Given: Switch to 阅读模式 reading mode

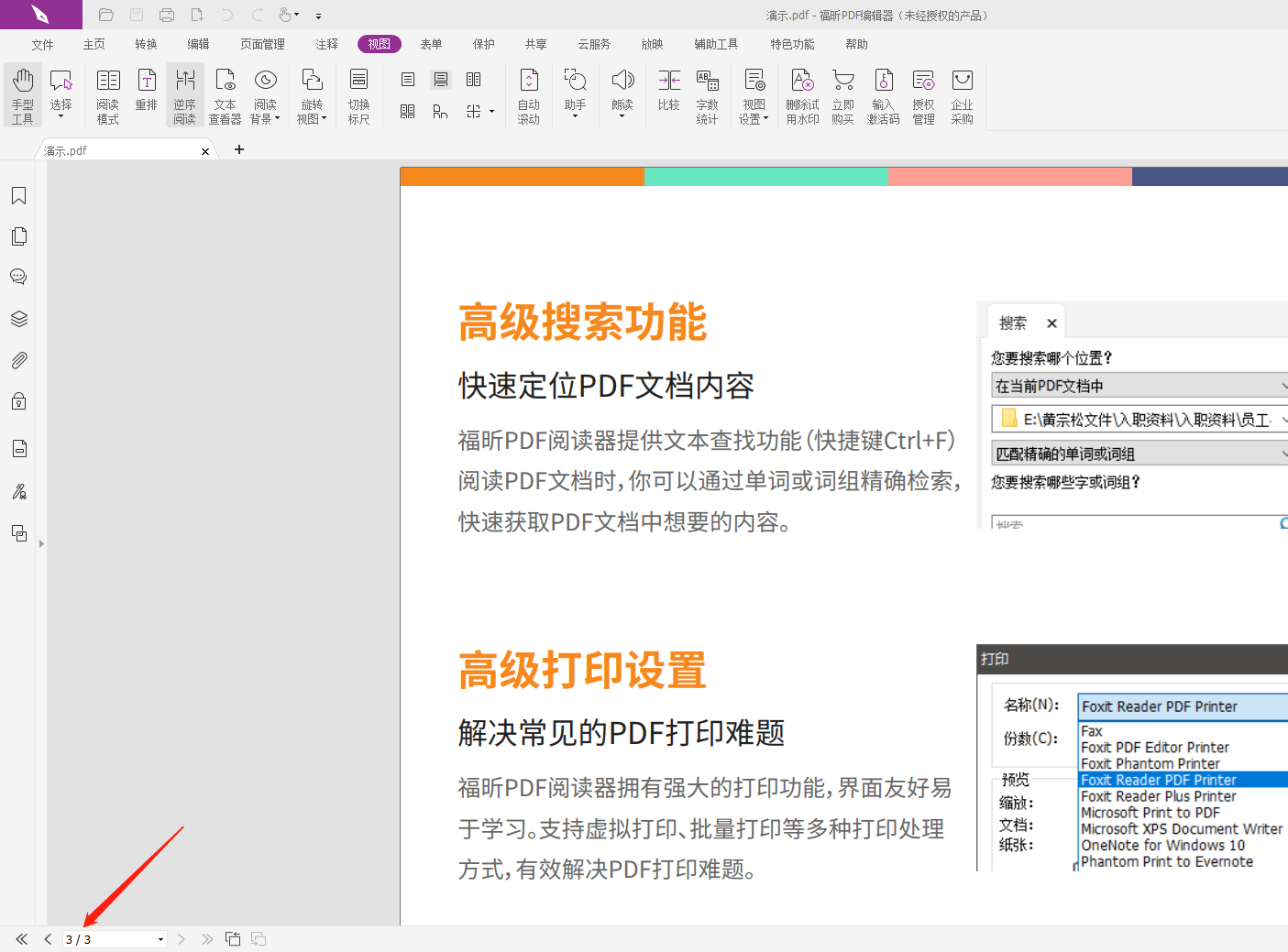Looking at the screenshot, I should point(108,95).
